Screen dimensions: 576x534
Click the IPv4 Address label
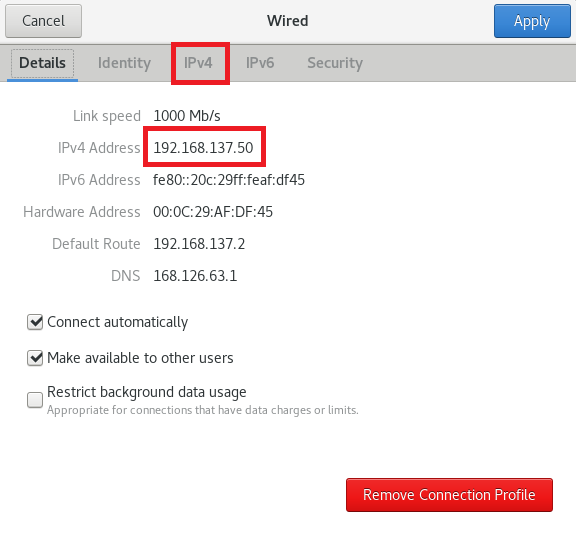click(x=99, y=148)
